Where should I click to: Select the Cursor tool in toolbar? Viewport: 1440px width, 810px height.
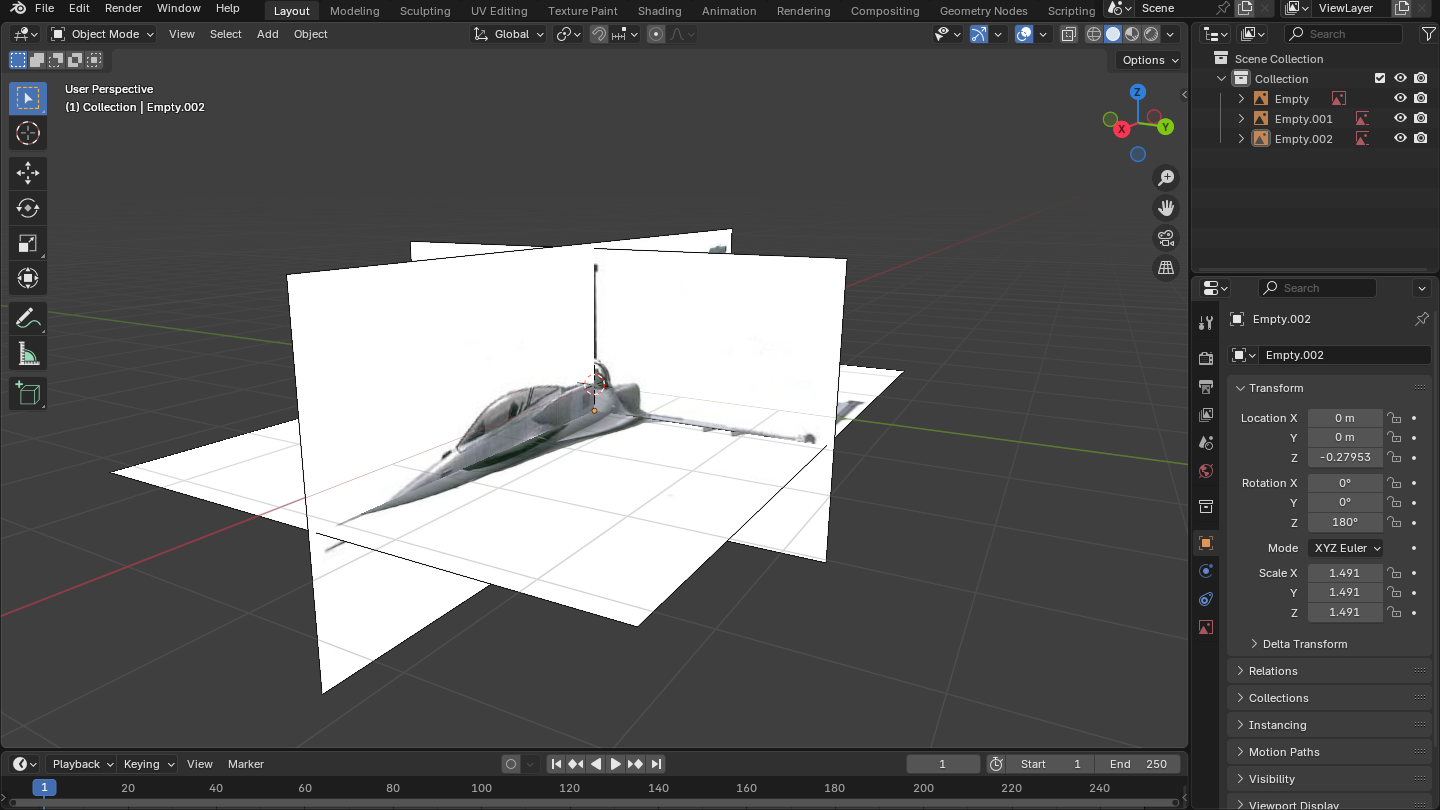click(x=28, y=133)
